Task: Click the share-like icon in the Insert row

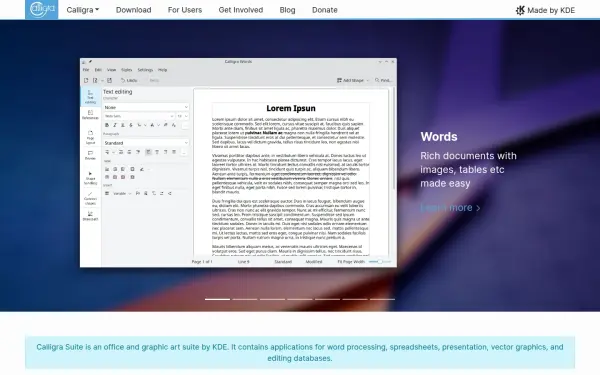Action: pos(170,193)
